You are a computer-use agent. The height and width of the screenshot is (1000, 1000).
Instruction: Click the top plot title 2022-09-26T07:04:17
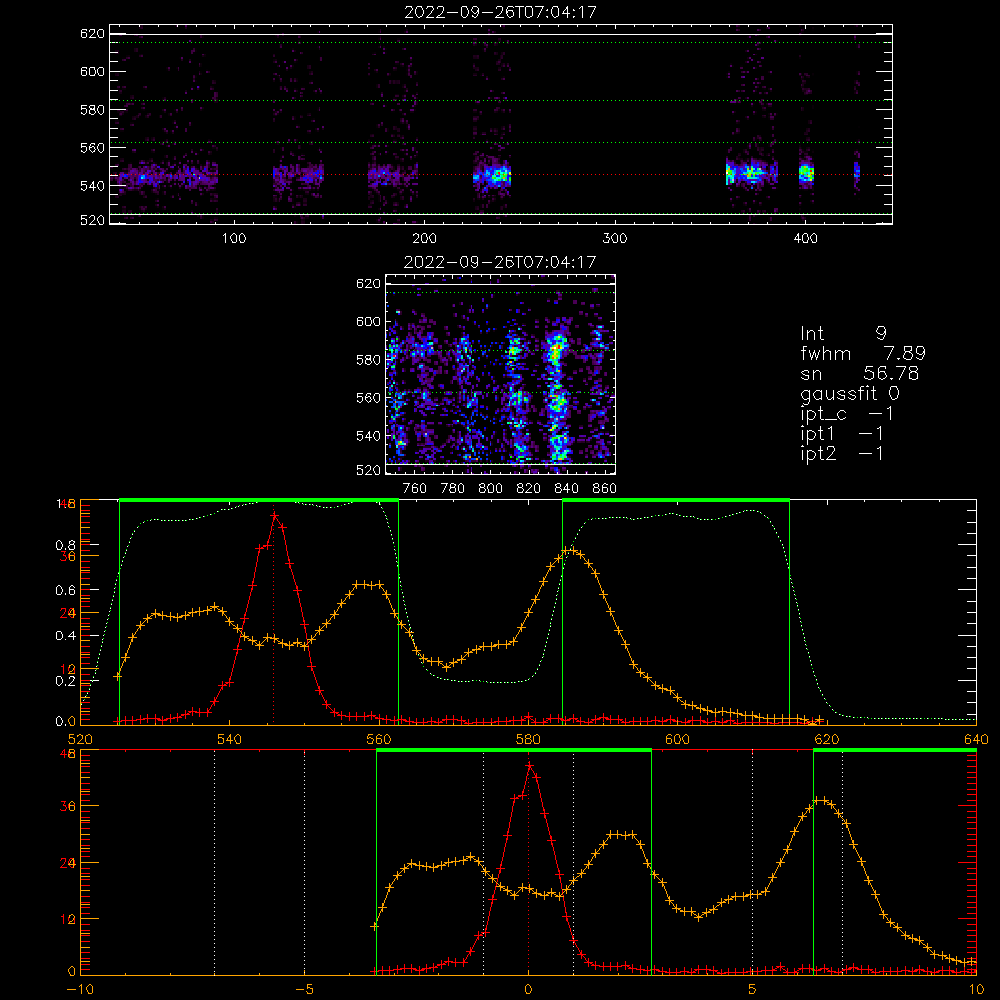[501, 12]
